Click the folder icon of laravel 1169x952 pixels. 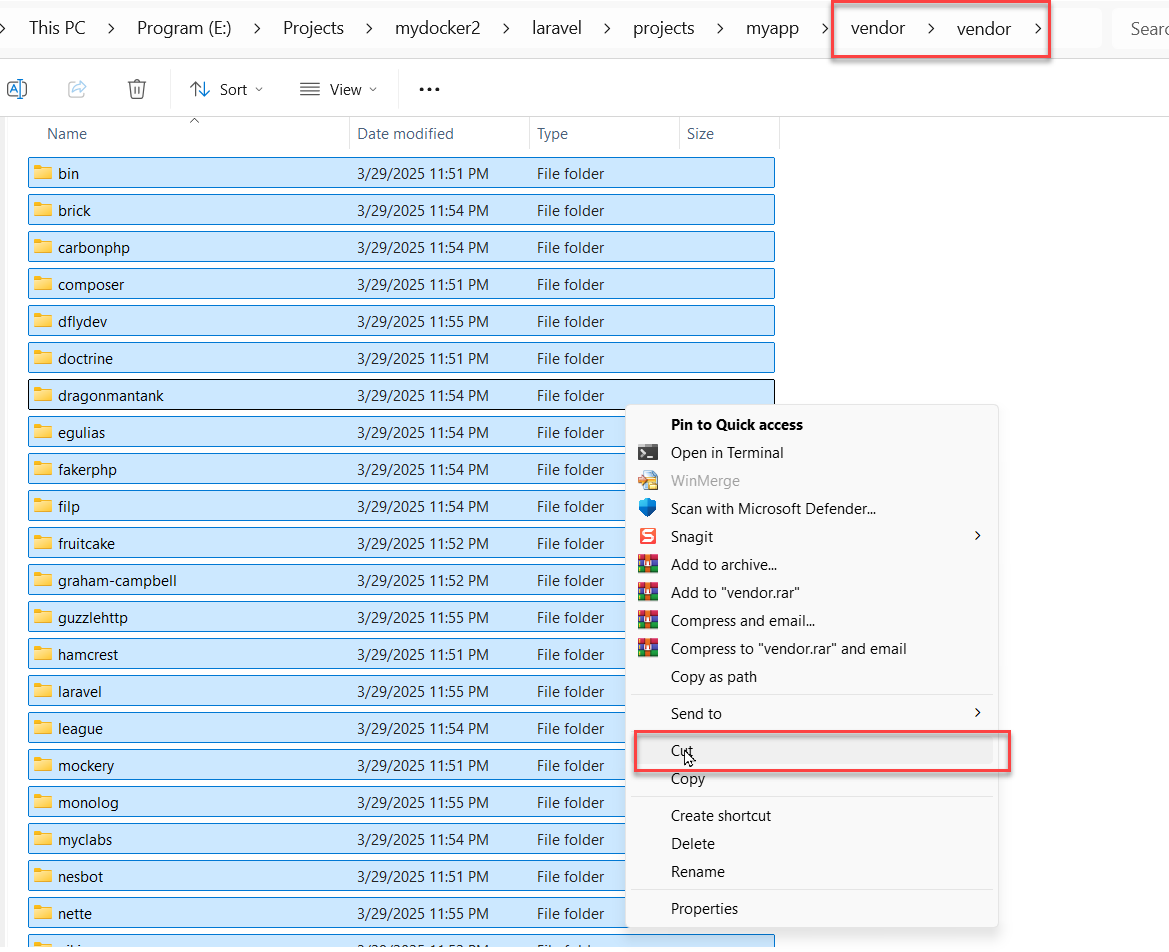coord(43,691)
